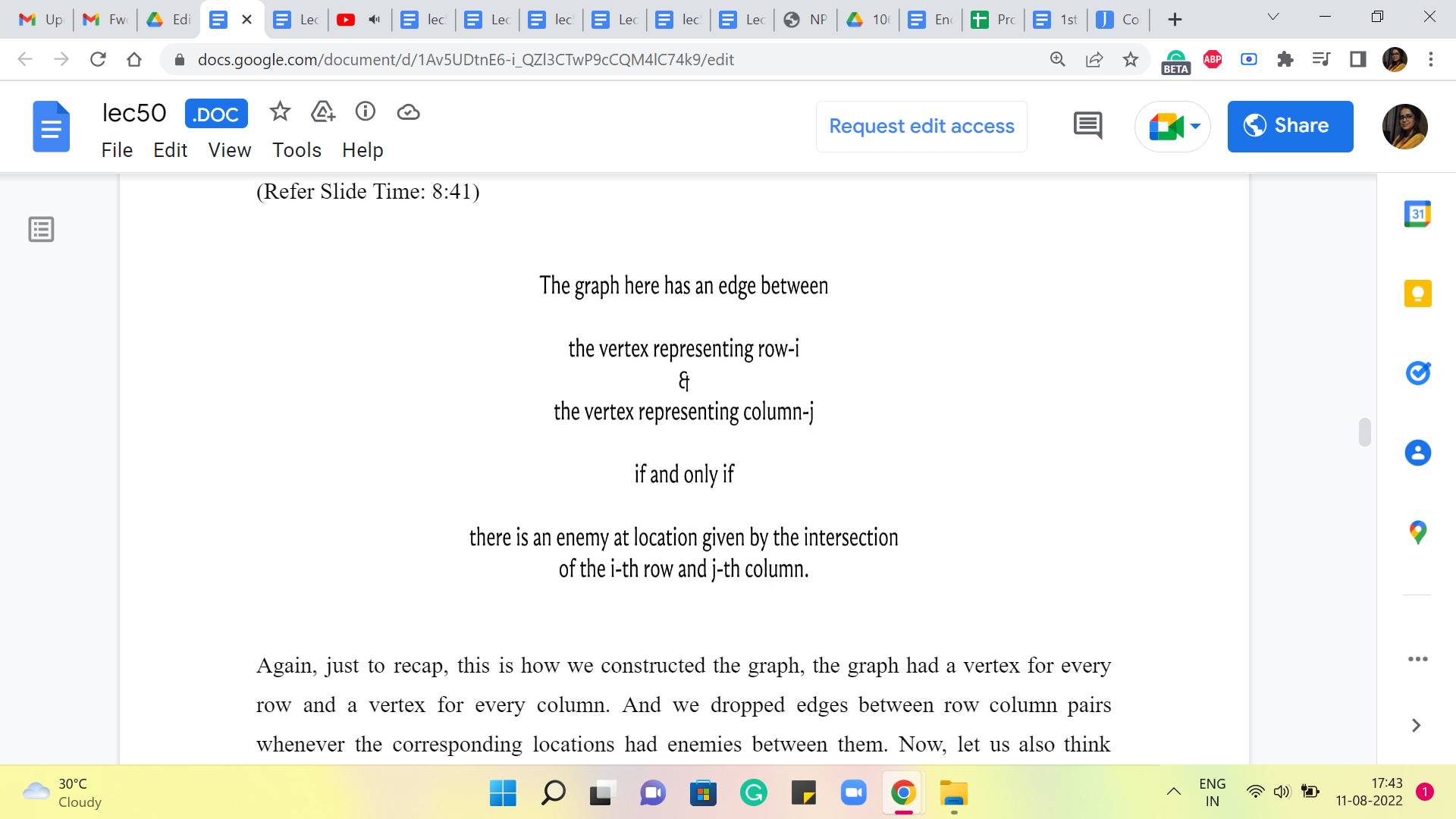Check the cloud document status icon

point(408,112)
